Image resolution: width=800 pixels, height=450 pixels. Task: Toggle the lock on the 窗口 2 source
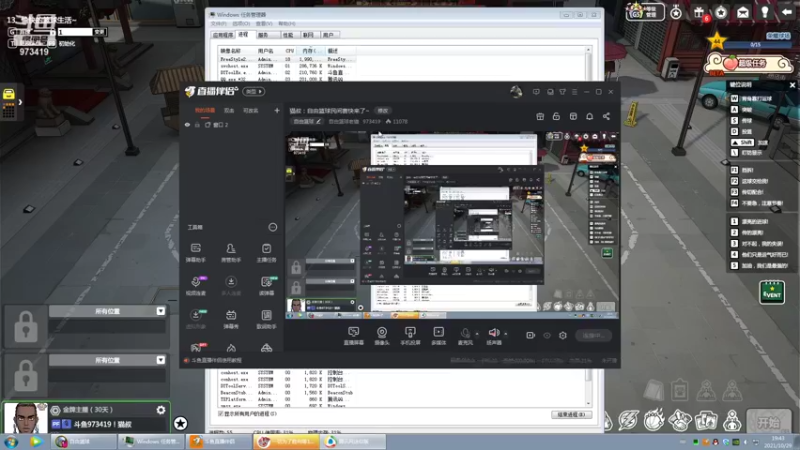coord(197,125)
